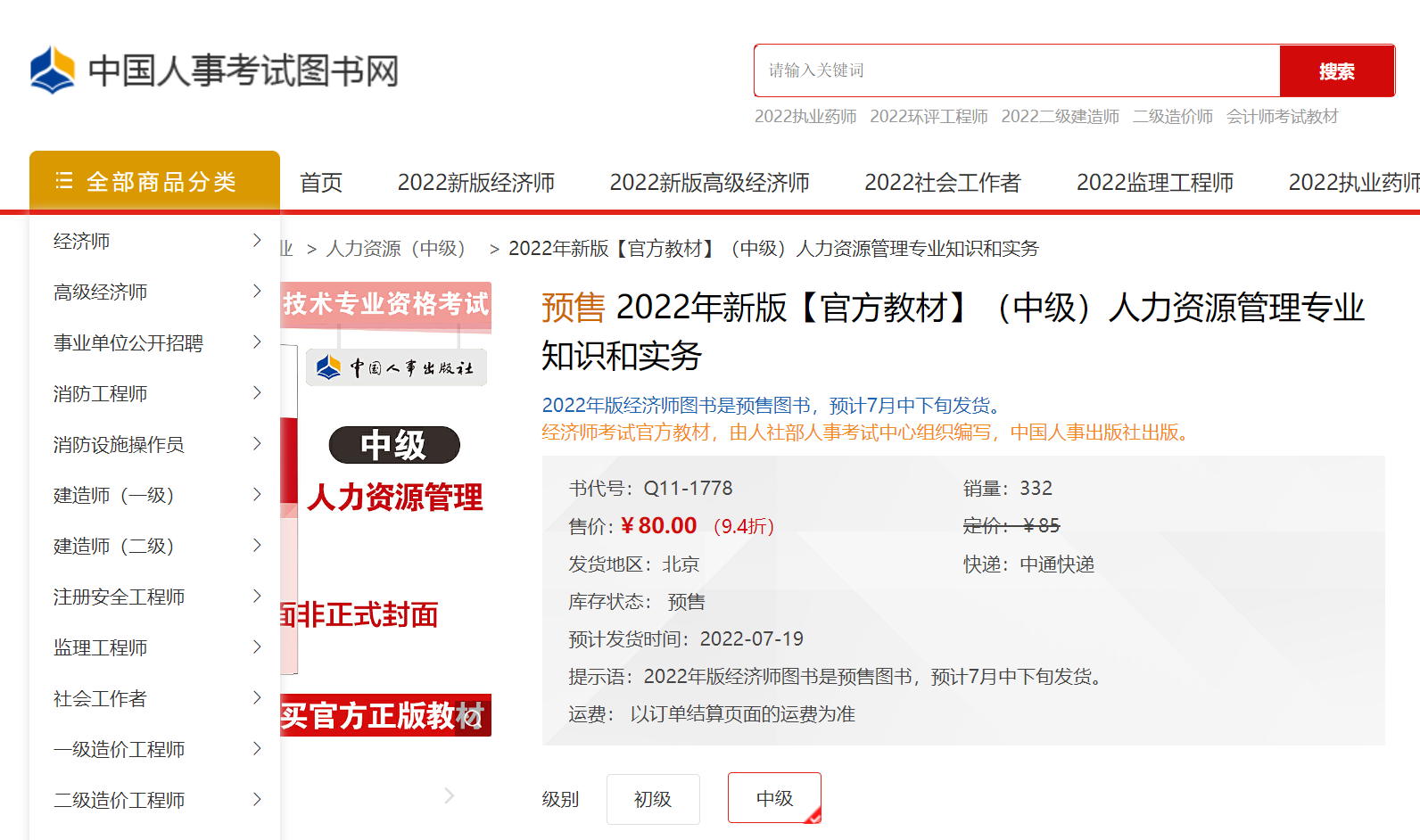The width and height of the screenshot is (1420, 840).
Task: Click the breadcrumb book title text
Action: click(x=773, y=248)
